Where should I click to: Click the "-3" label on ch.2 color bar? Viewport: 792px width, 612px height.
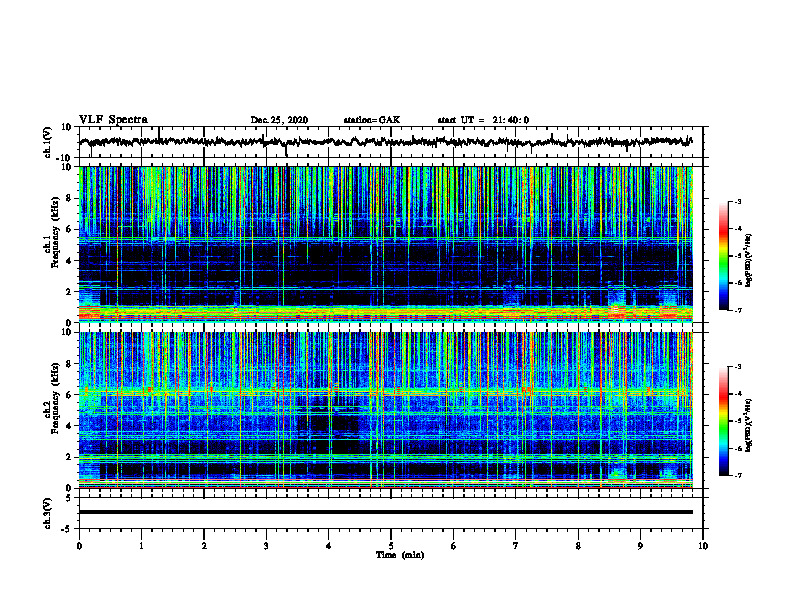[737, 367]
